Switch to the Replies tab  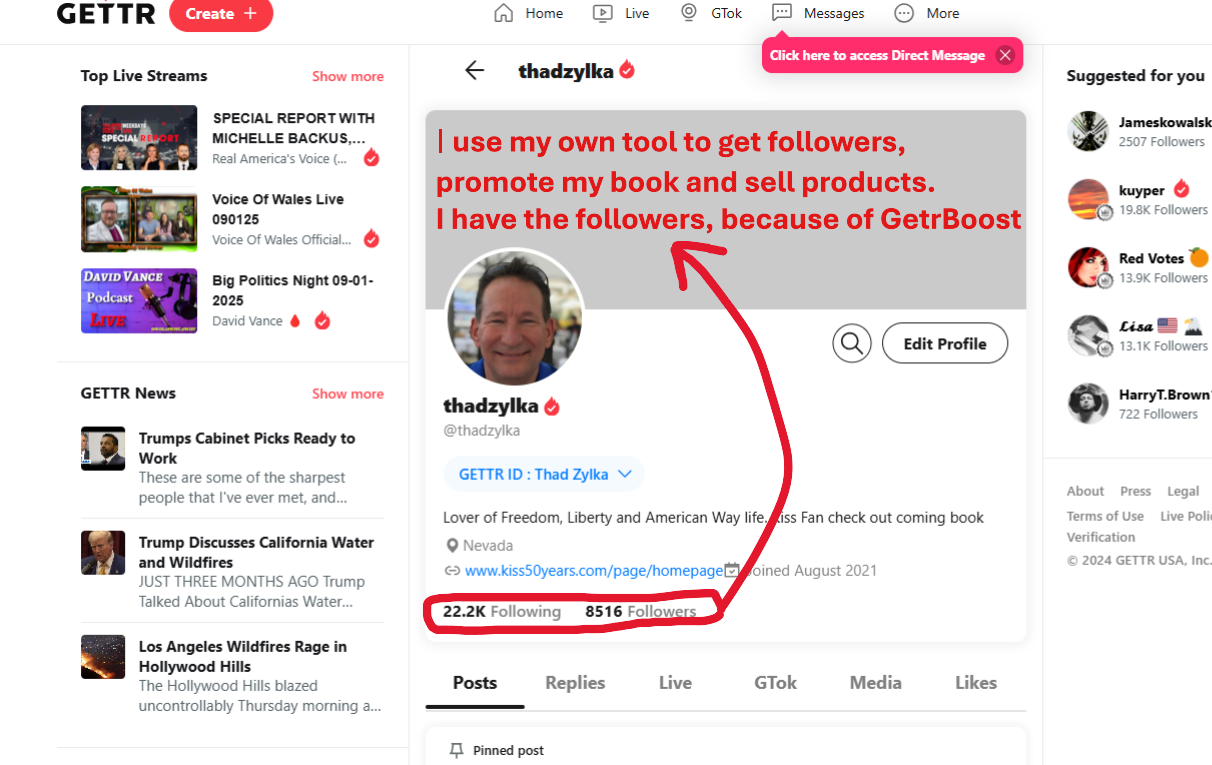tap(575, 683)
